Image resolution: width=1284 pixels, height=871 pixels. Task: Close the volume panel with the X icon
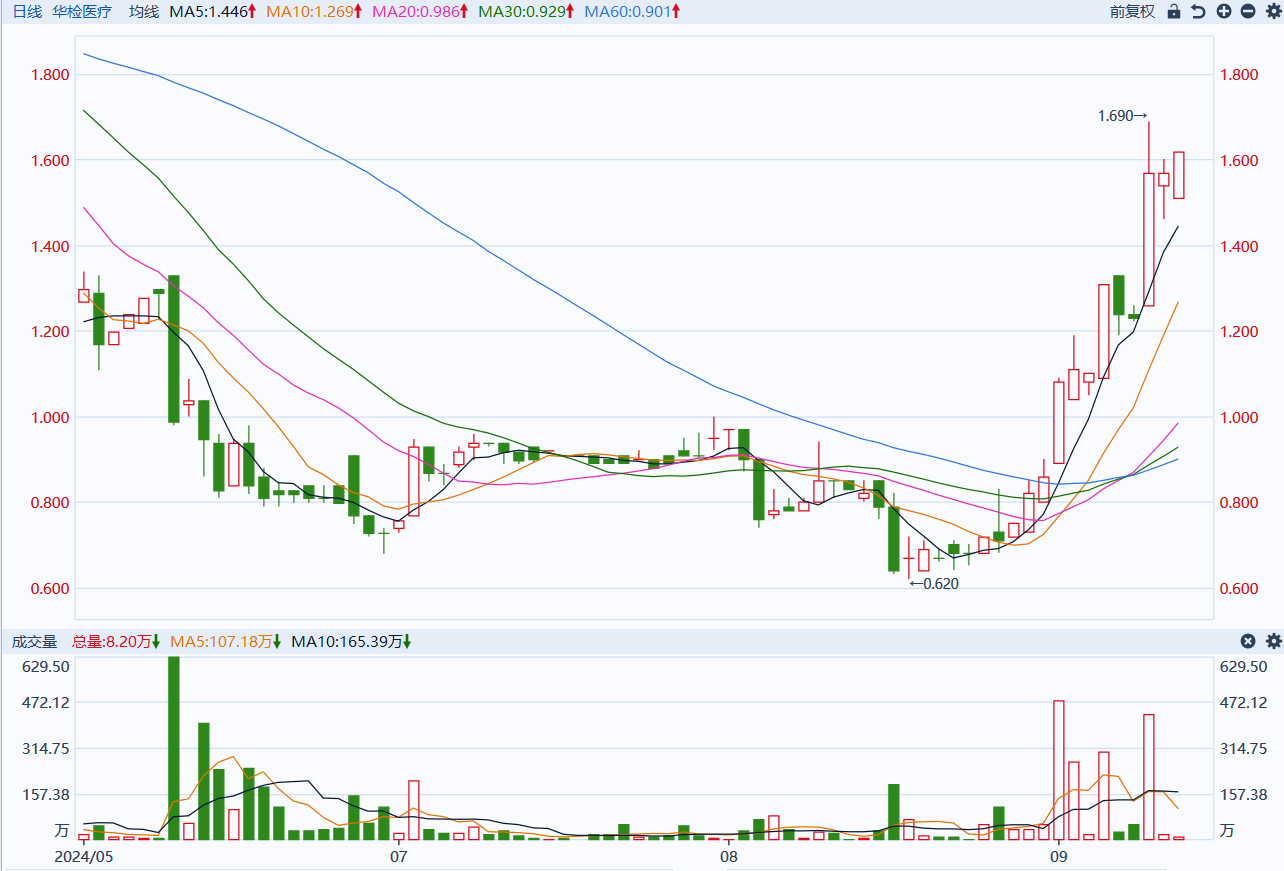click(1248, 641)
